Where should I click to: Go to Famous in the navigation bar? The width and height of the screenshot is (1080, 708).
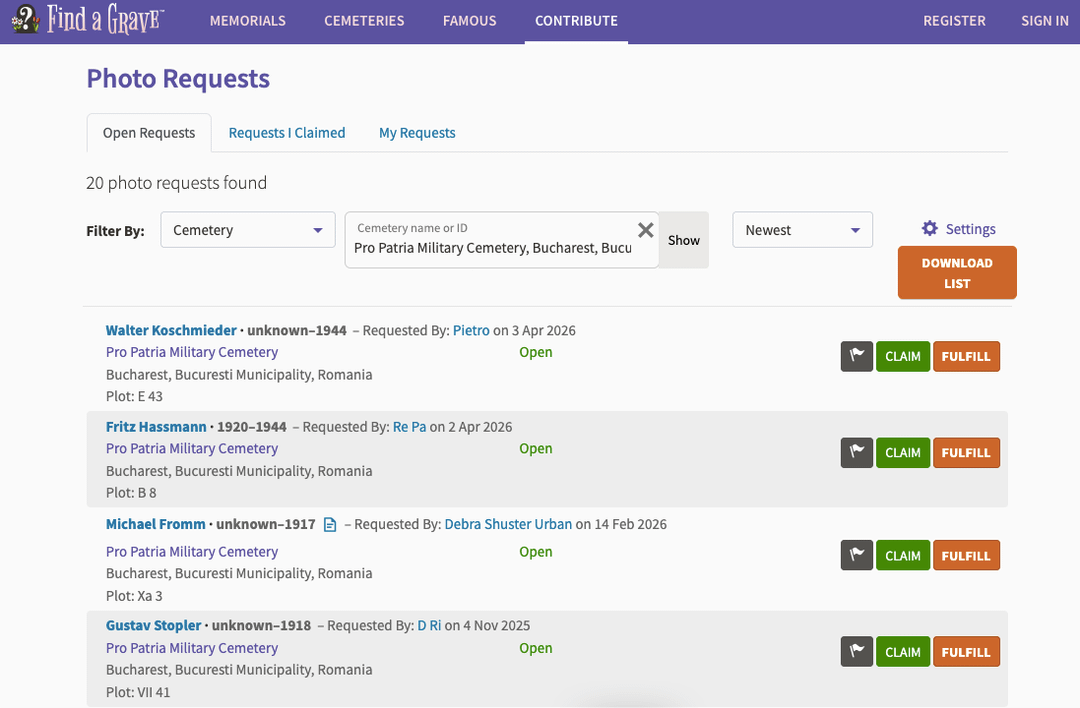click(470, 21)
